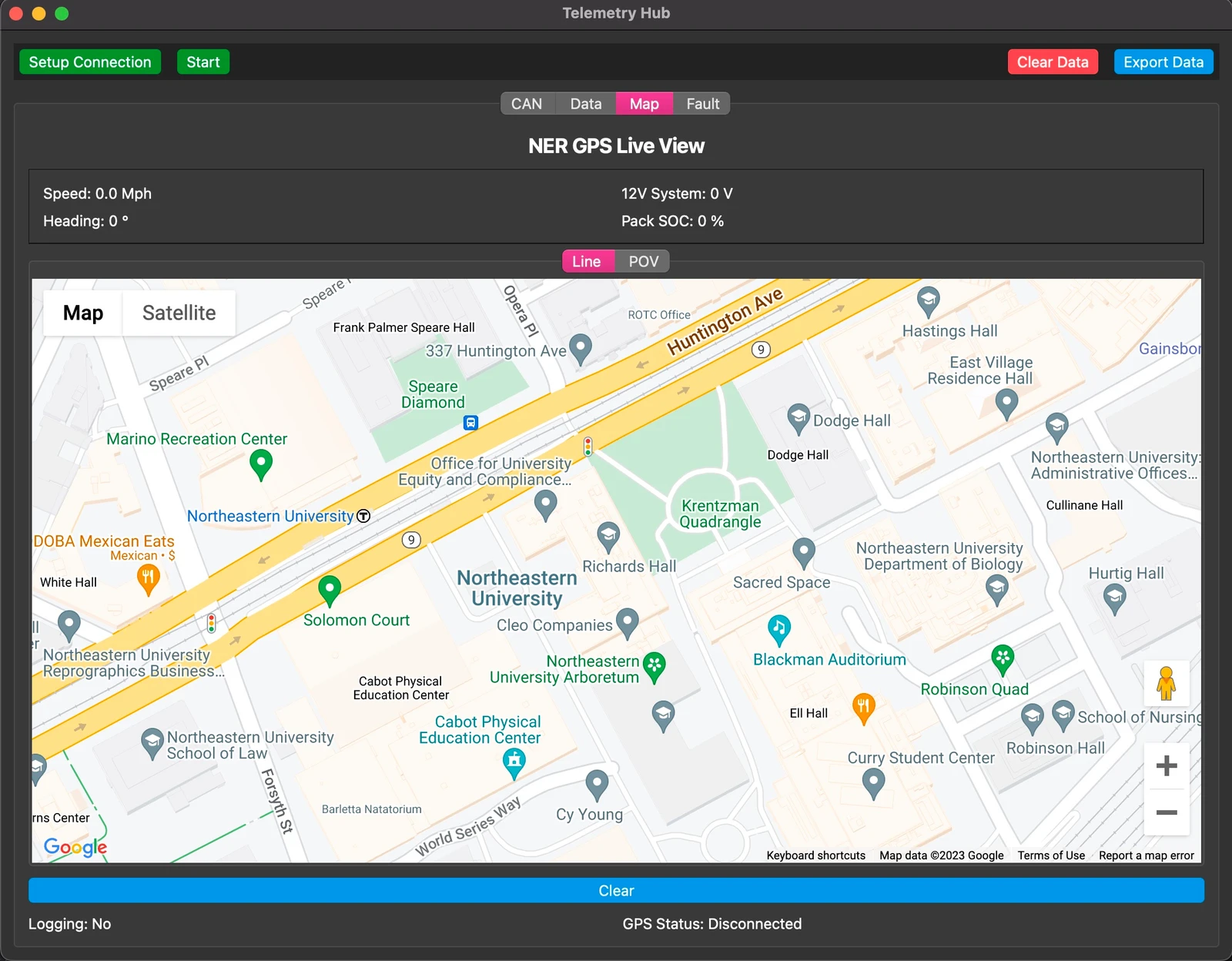Select the Cleo Companies location pin
The width and height of the screenshot is (1232, 961).
coord(628,624)
